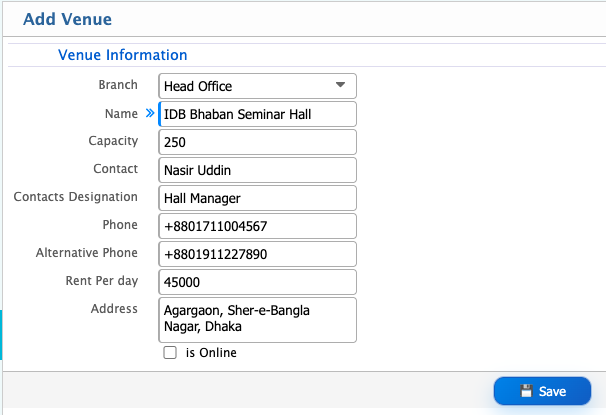Click inside the Address text area

257,319
